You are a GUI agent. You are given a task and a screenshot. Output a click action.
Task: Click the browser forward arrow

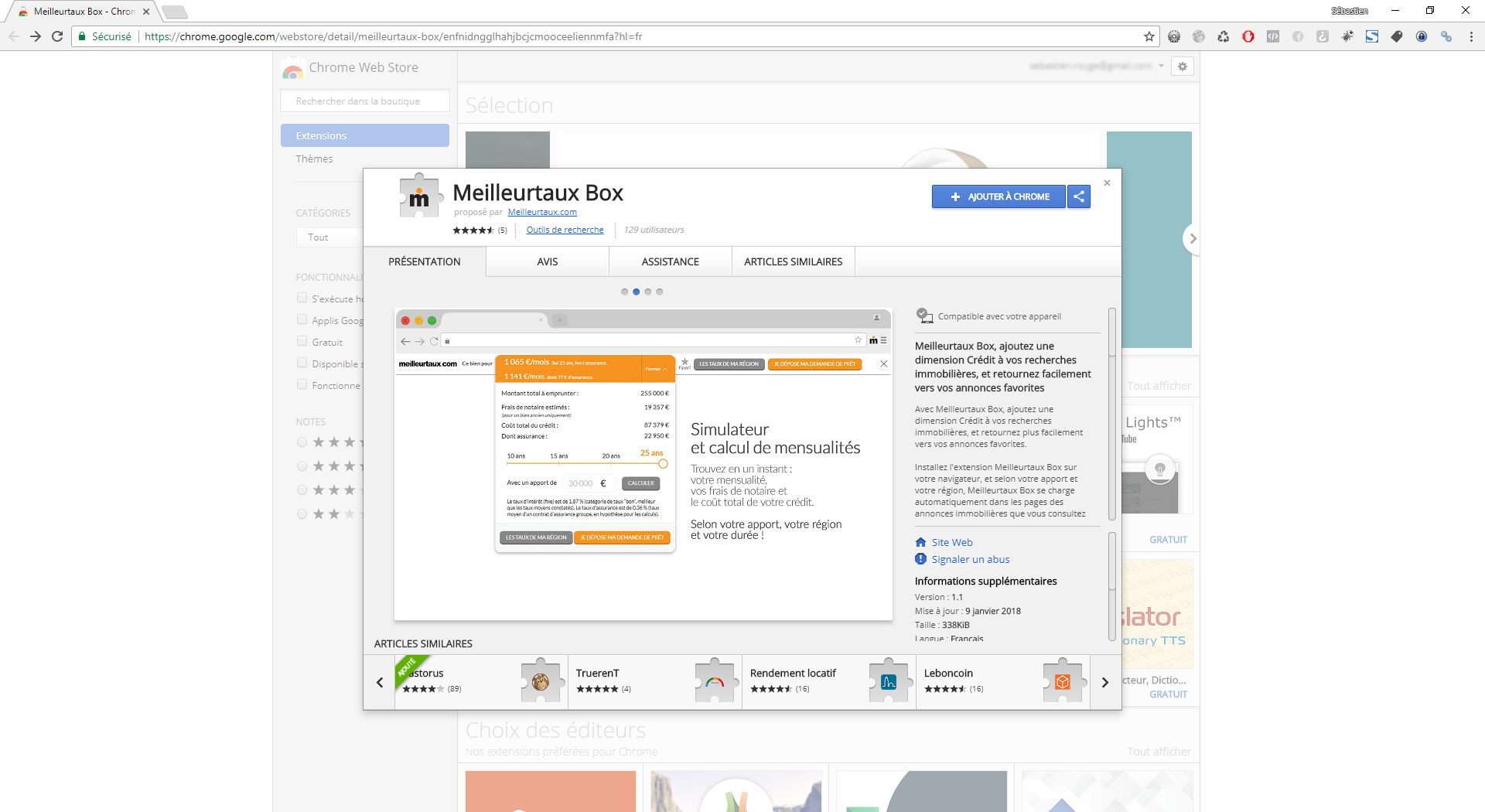tap(36, 36)
